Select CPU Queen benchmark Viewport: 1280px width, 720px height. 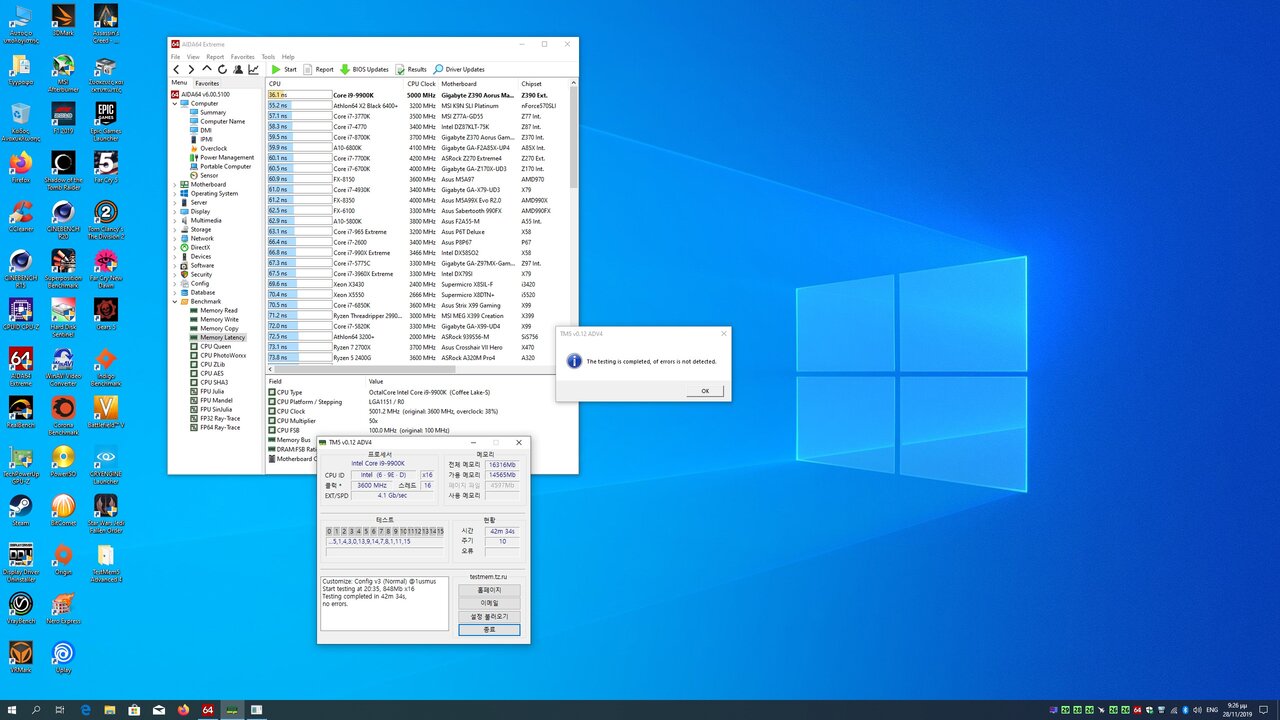point(209,346)
